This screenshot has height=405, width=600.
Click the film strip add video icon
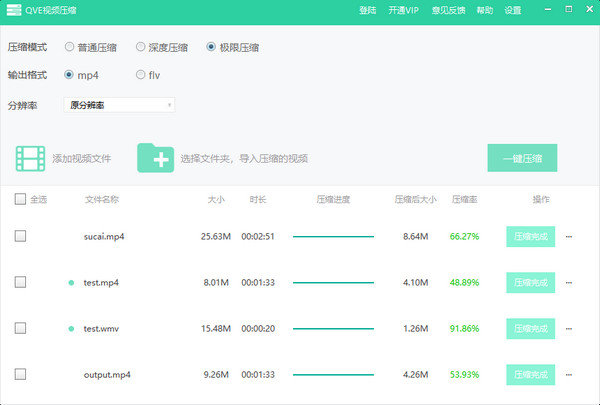point(31,158)
